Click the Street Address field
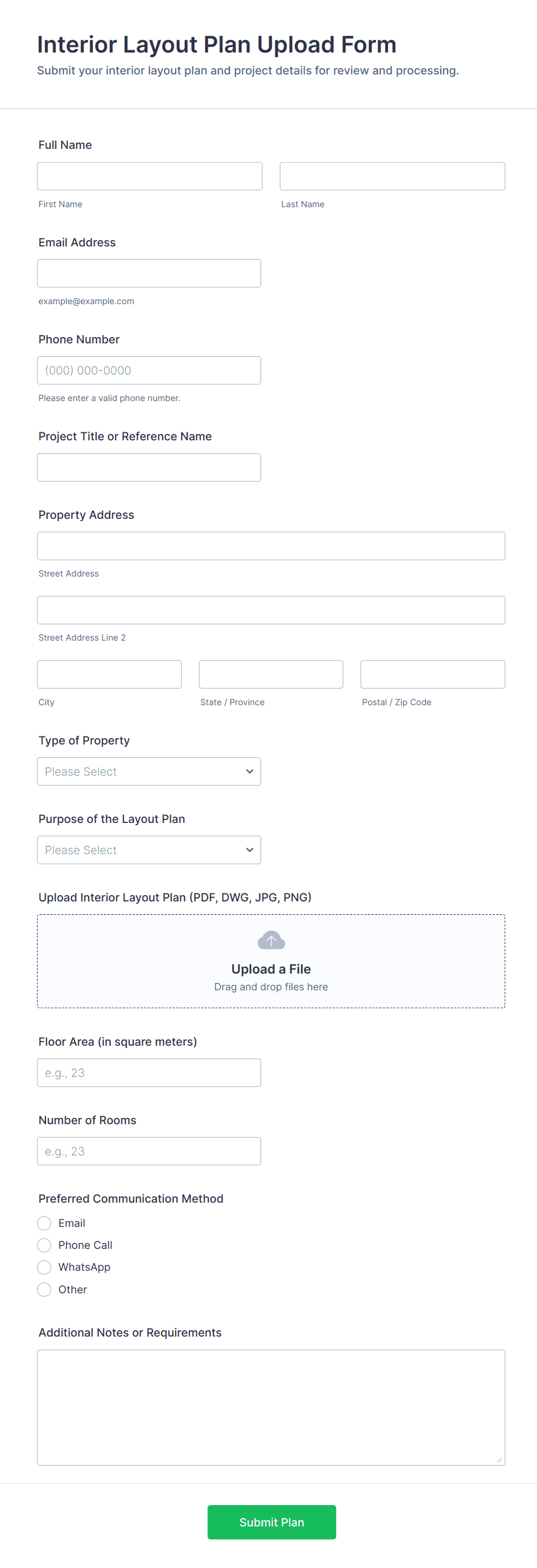537x1568 pixels. point(271,546)
